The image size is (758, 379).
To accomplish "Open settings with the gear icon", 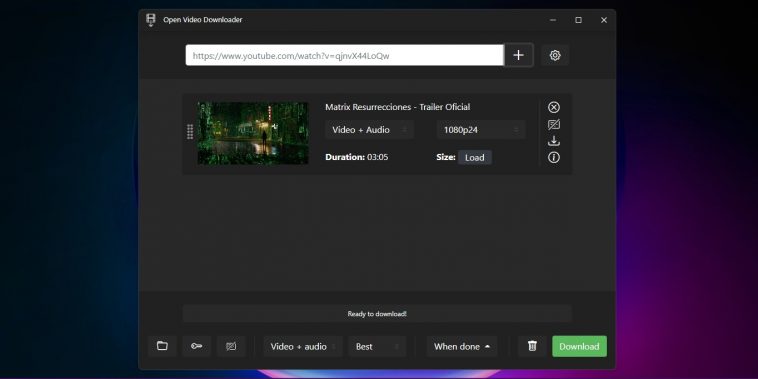I will pos(555,55).
